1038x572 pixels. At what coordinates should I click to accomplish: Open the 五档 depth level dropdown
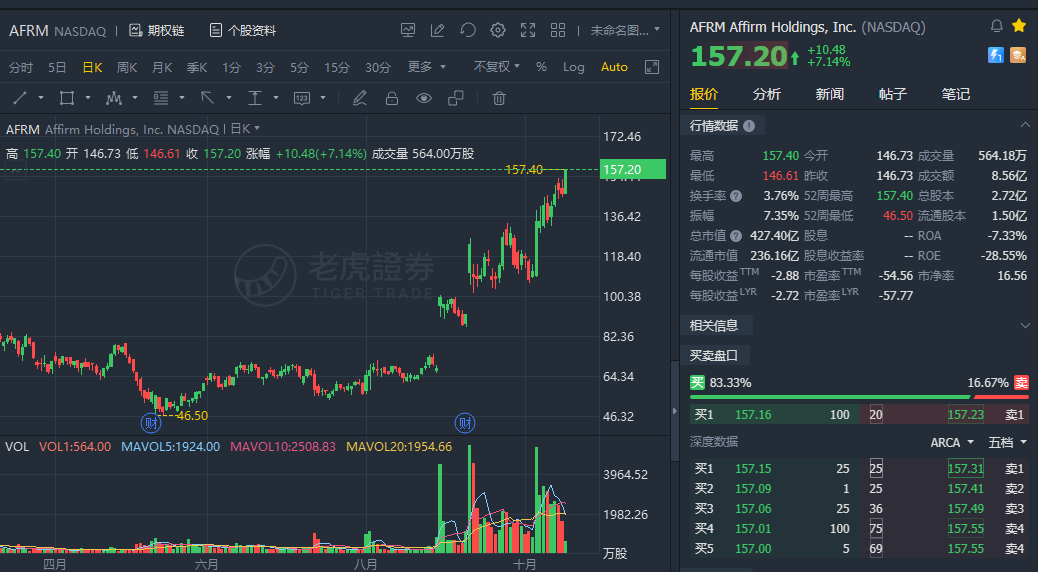pos(1007,442)
